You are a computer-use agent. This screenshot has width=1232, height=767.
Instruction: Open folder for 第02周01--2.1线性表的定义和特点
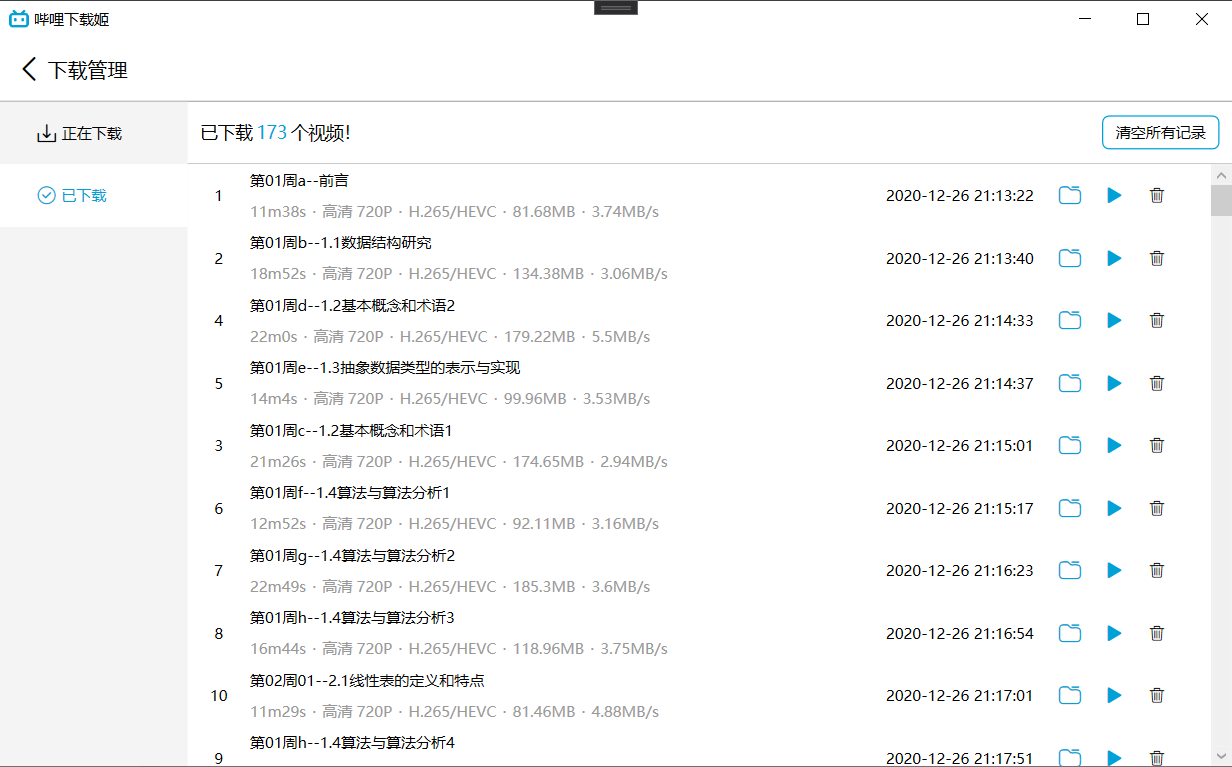click(1070, 695)
